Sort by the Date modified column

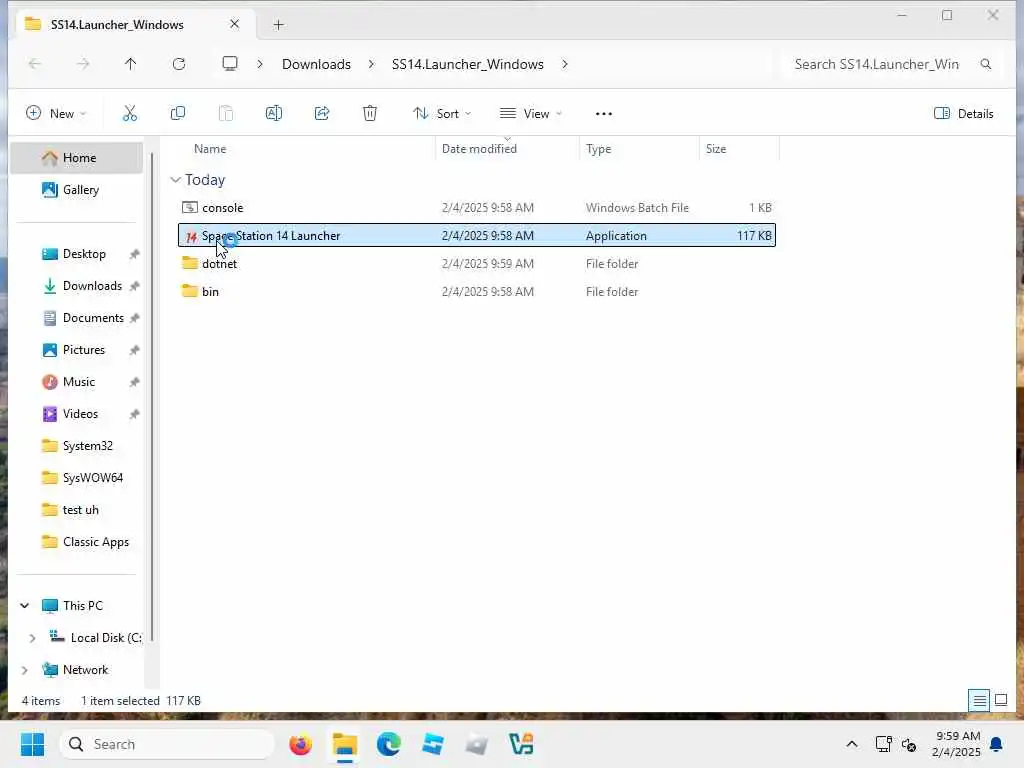click(479, 149)
